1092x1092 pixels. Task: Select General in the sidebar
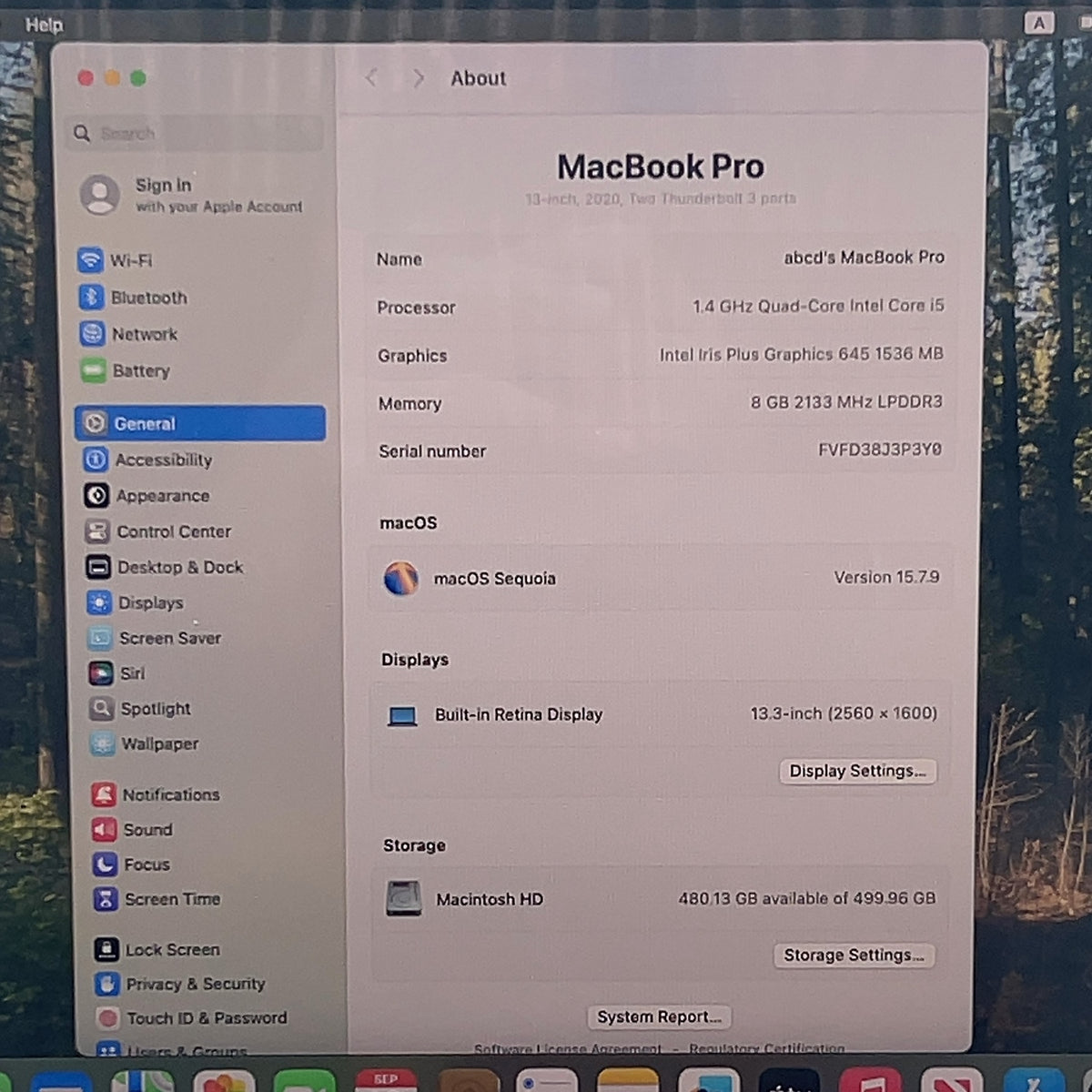(x=200, y=423)
